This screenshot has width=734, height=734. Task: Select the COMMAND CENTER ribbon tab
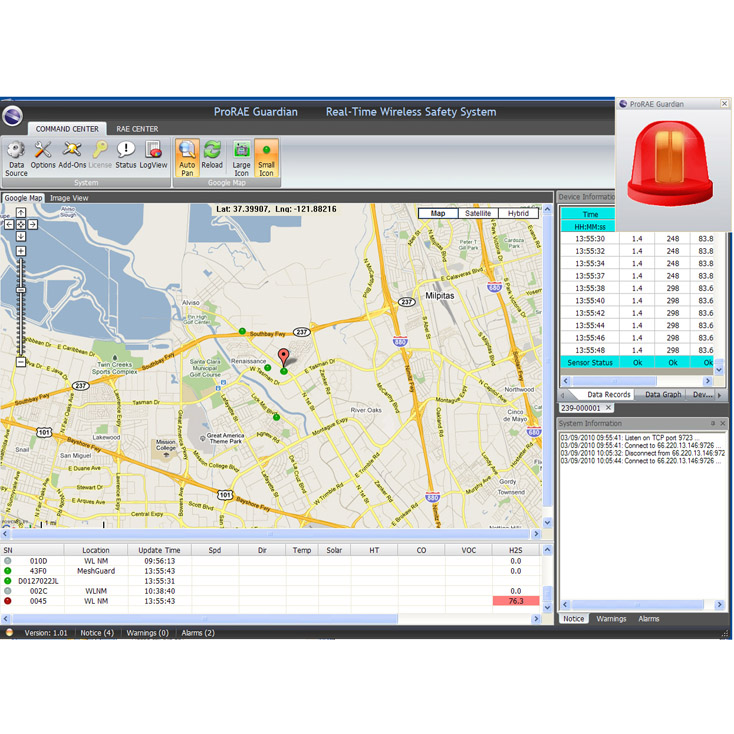(x=67, y=129)
